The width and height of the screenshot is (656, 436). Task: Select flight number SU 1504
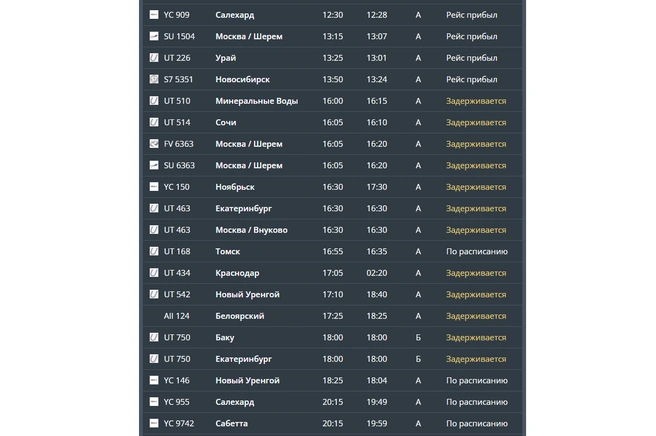[x=179, y=36]
